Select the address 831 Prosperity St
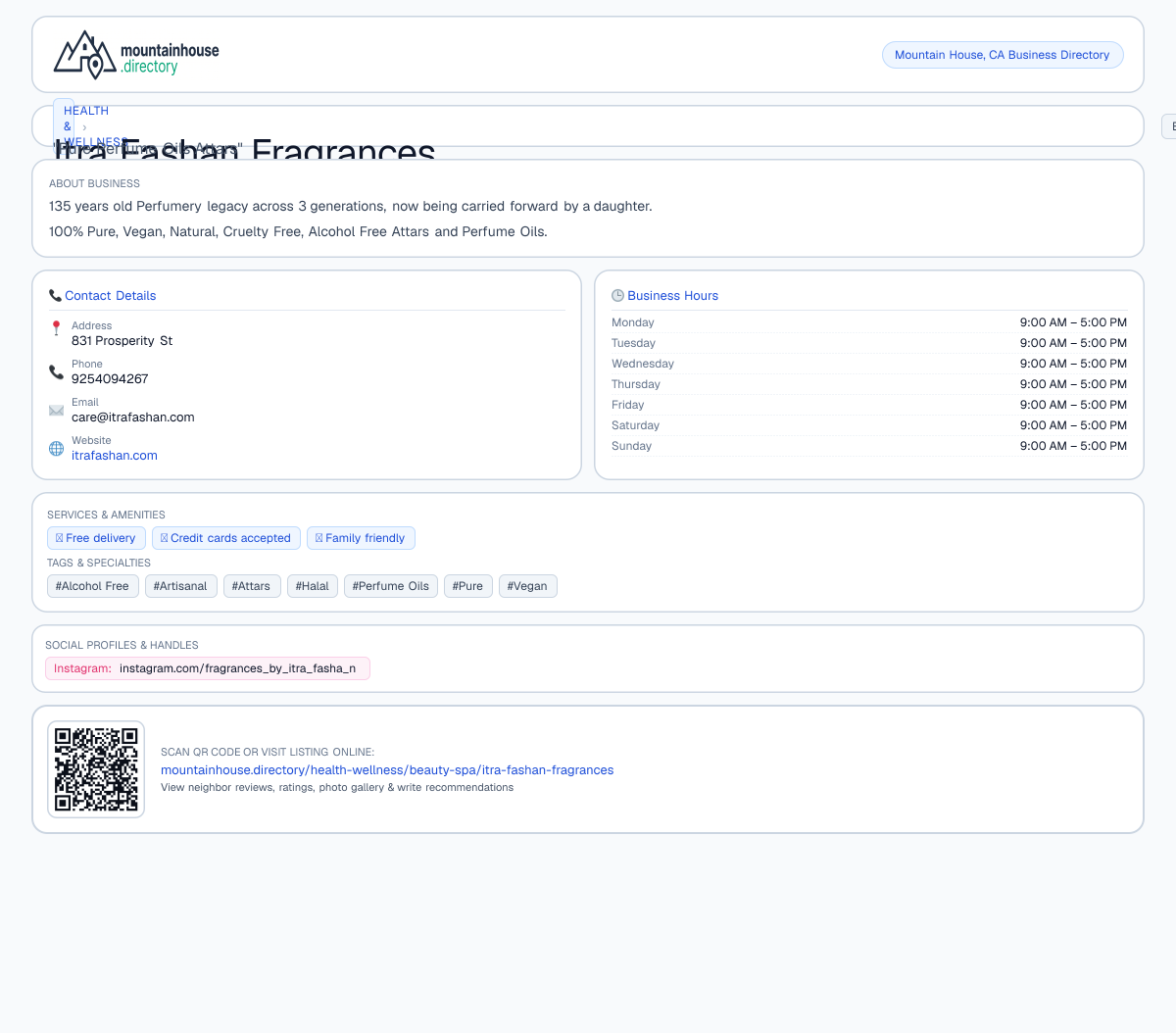Viewport: 1176px width, 1033px height. 122,341
